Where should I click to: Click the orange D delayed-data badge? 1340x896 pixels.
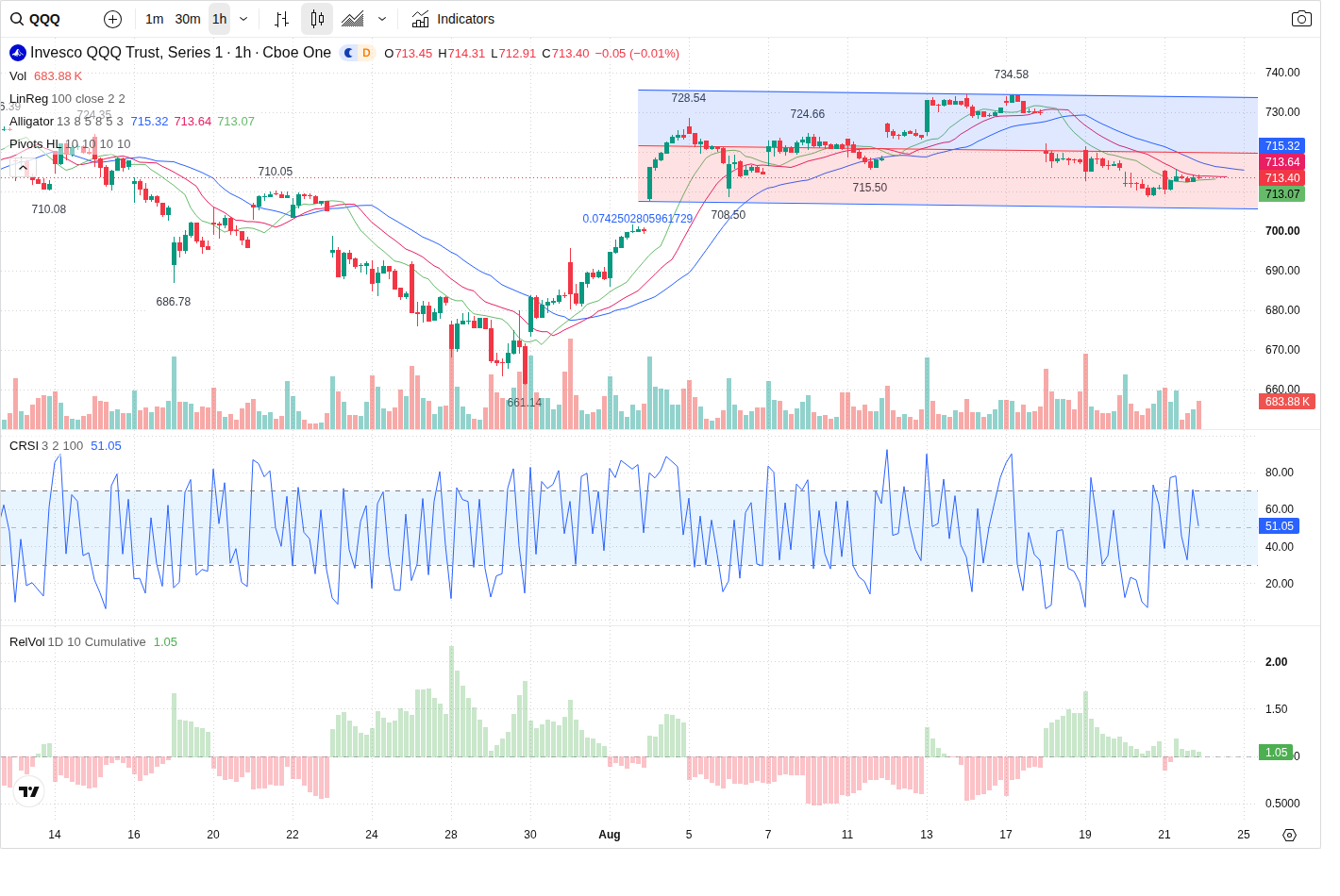click(366, 53)
